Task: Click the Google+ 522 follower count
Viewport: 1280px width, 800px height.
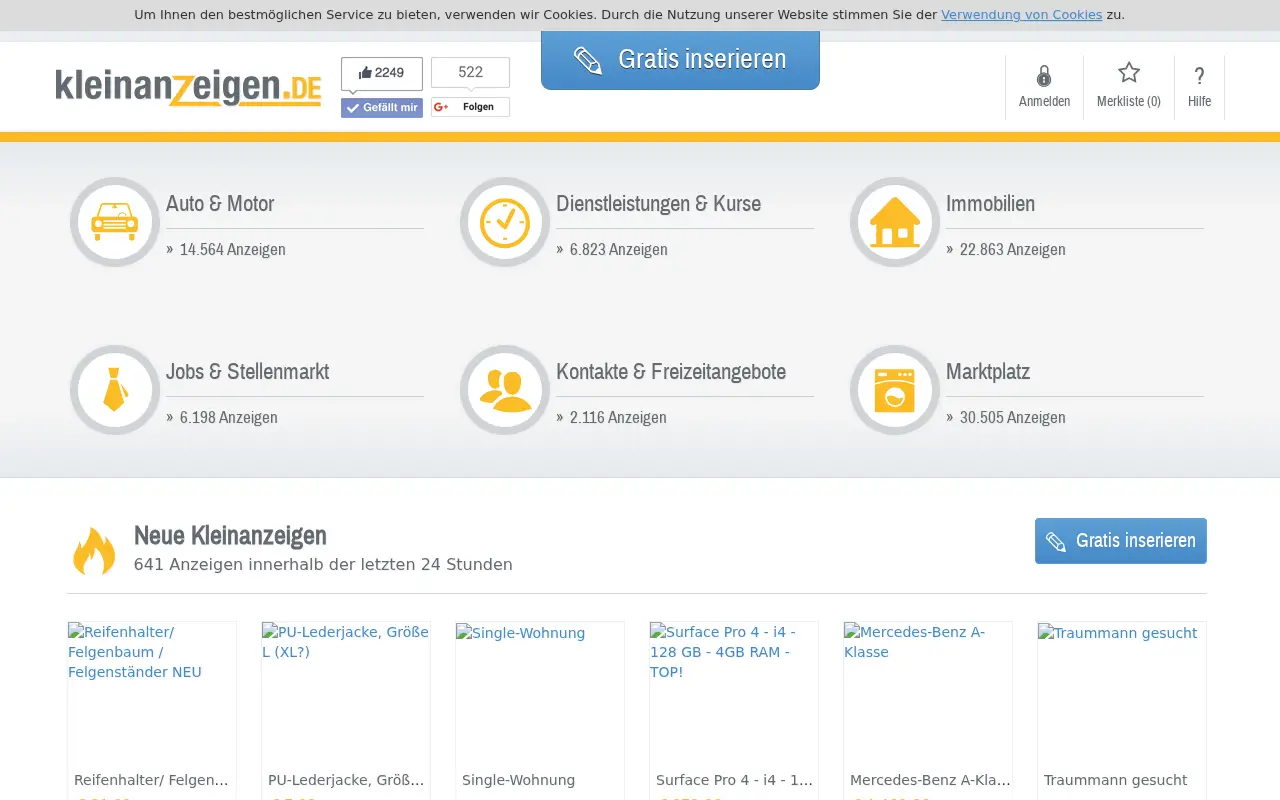Action: 470,72
